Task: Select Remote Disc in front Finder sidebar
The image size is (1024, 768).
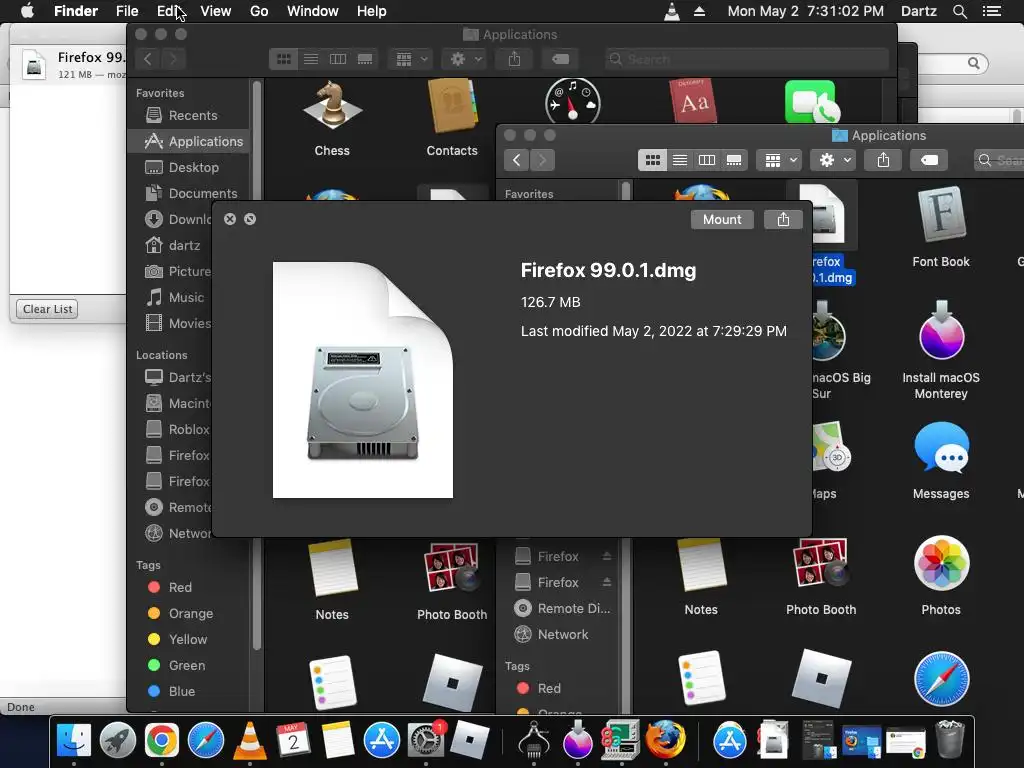Action: point(562,609)
